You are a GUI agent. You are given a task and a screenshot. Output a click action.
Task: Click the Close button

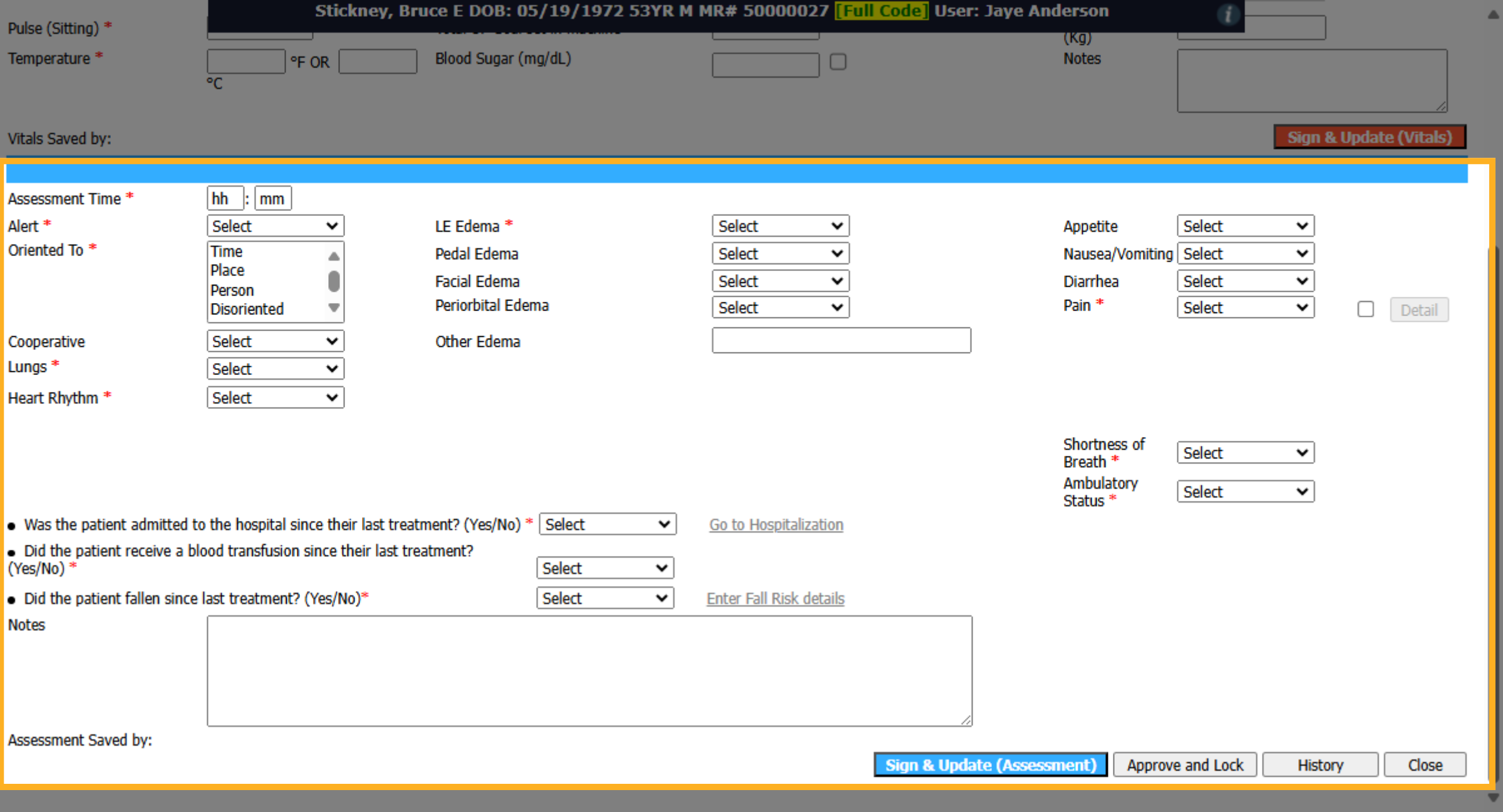[x=1425, y=765]
